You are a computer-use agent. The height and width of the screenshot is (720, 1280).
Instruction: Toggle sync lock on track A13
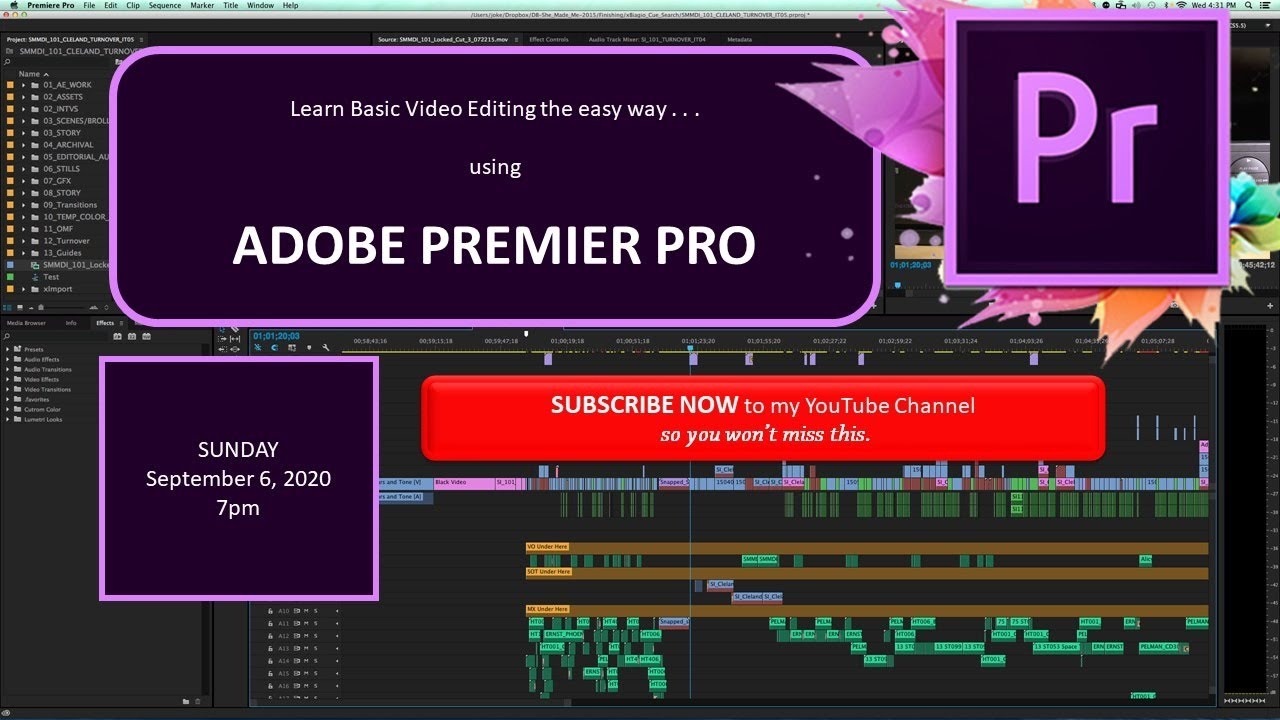(297, 648)
